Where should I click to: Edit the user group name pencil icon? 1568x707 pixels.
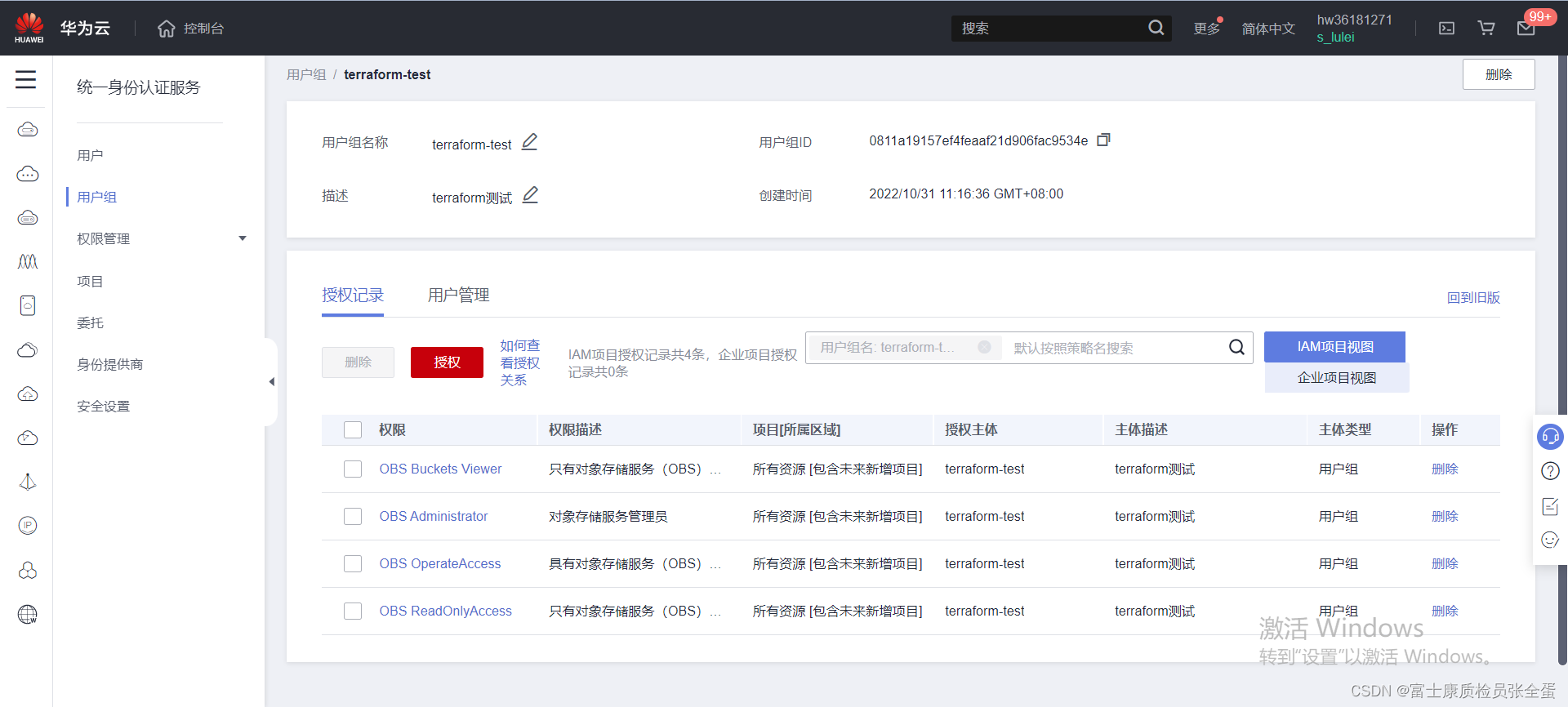pyautogui.click(x=529, y=142)
